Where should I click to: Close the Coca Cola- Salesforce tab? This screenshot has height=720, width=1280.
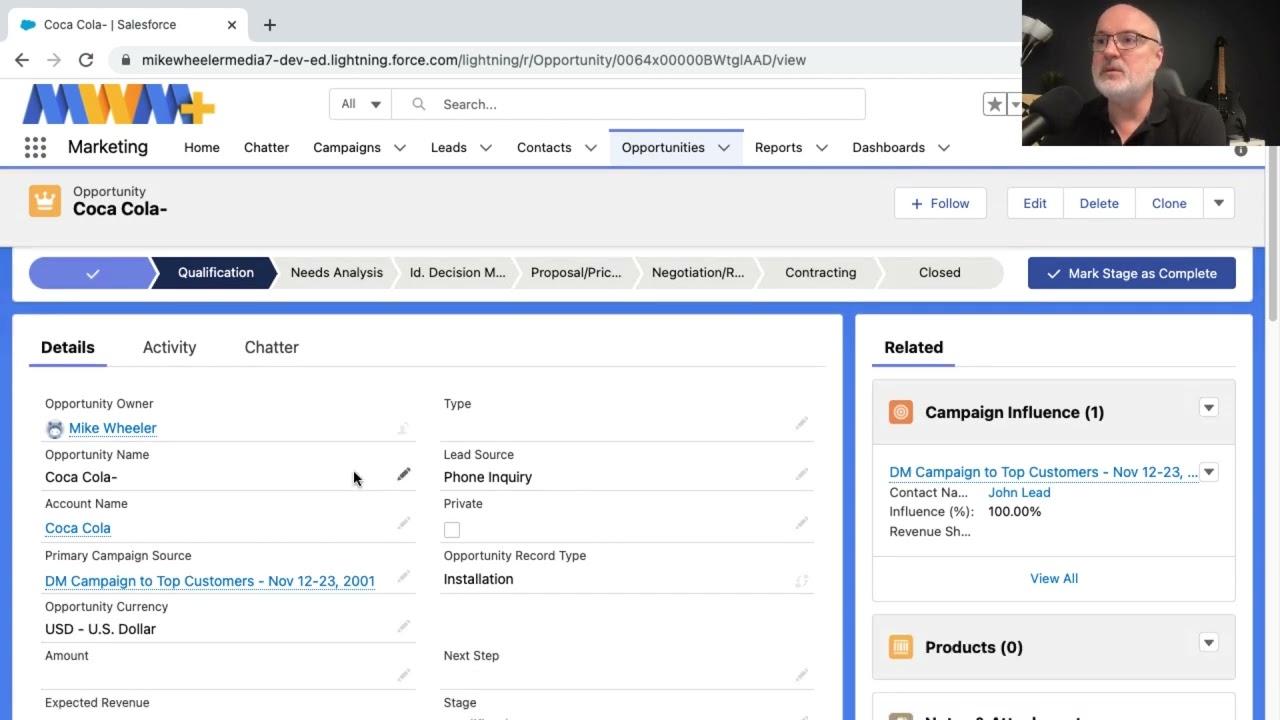(x=232, y=24)
